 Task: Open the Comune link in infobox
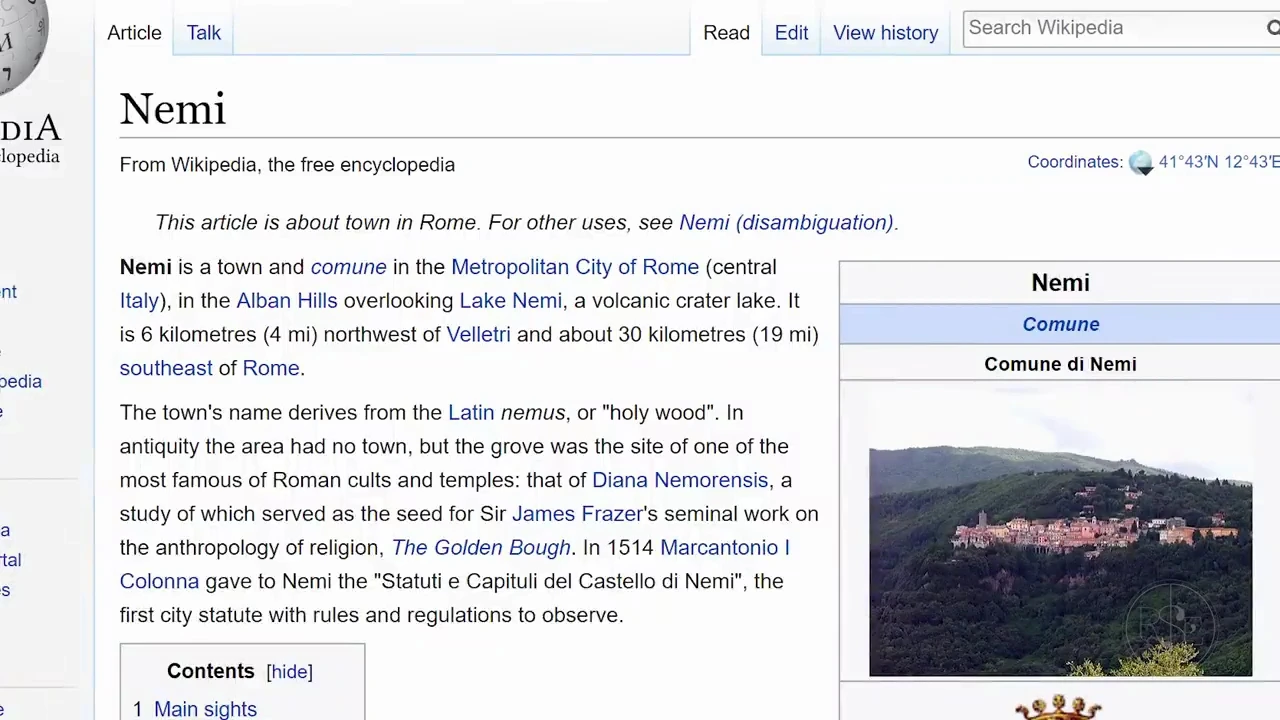[1060, 324]
